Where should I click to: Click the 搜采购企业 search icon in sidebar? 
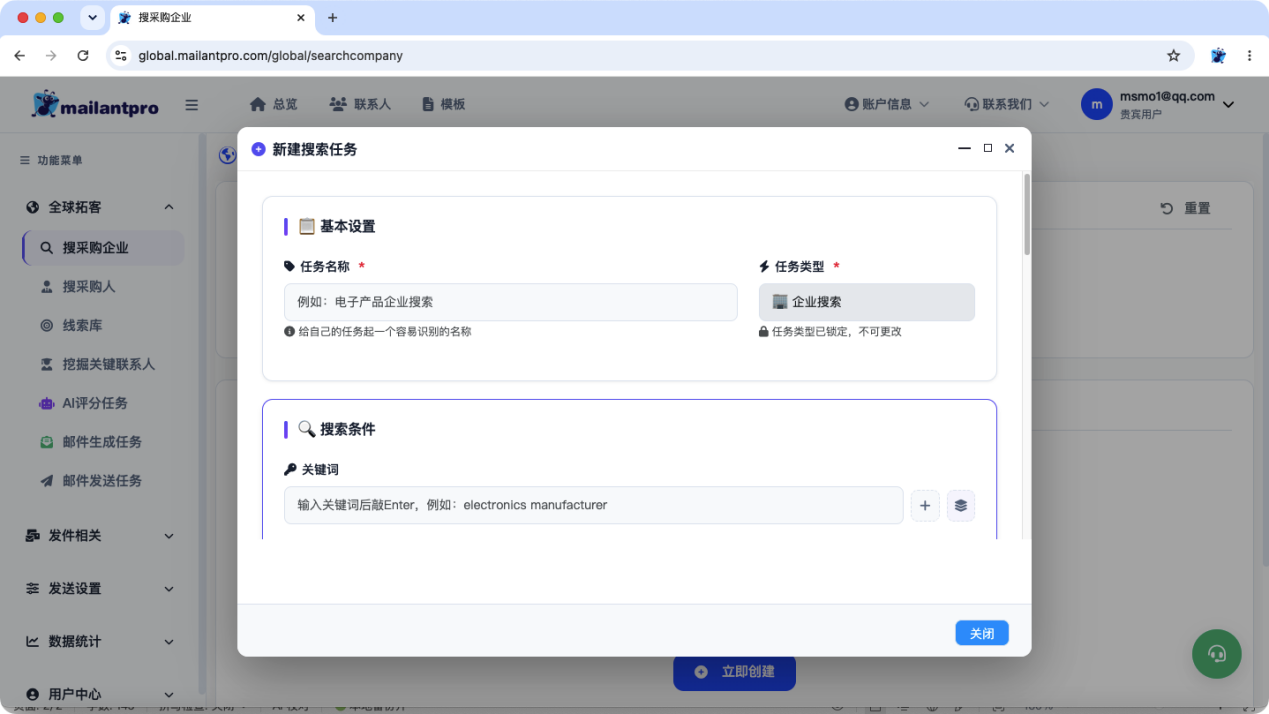click(x=46, y=248)
